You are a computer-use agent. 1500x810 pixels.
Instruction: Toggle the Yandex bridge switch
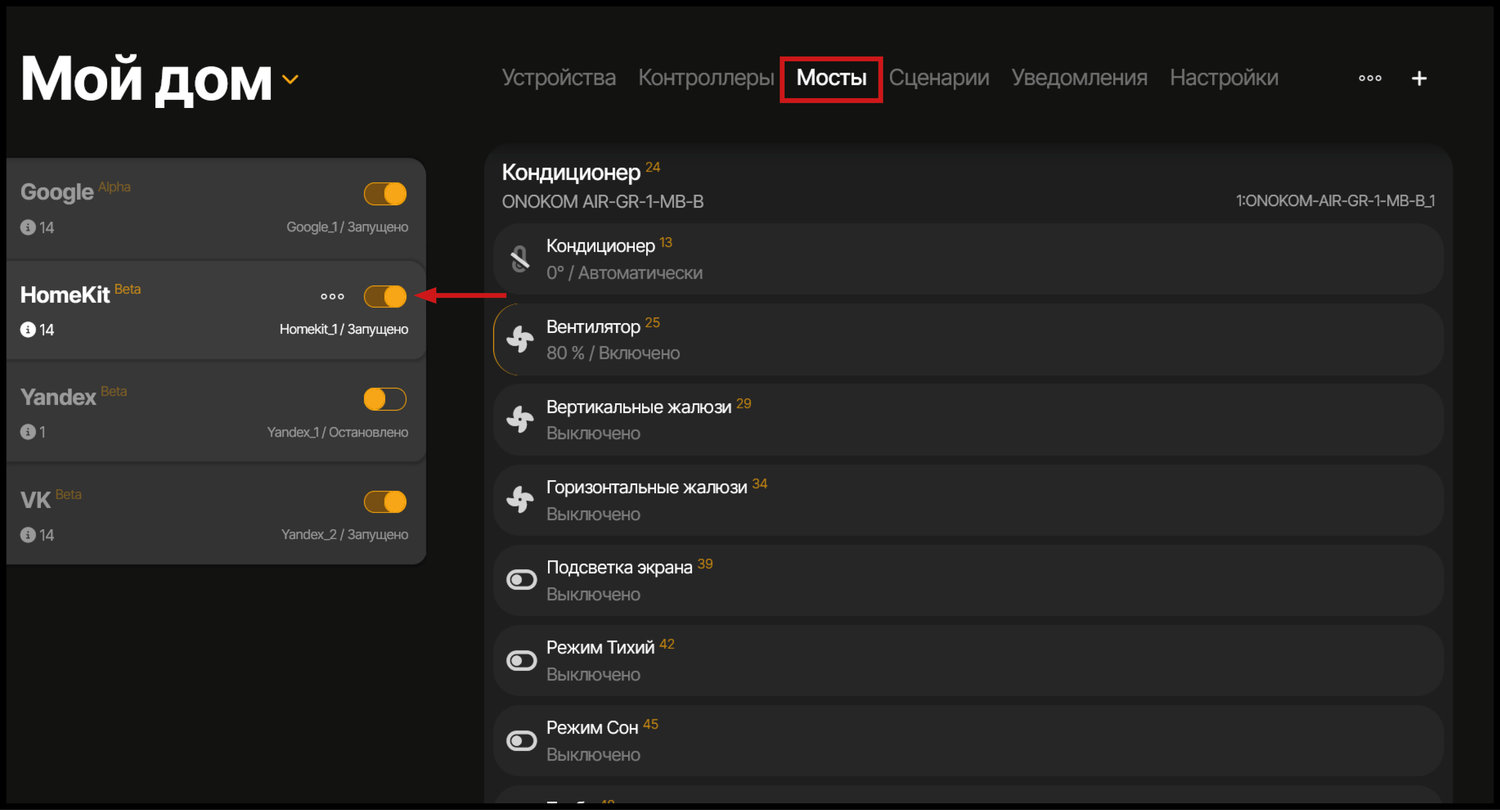[385, 399]
